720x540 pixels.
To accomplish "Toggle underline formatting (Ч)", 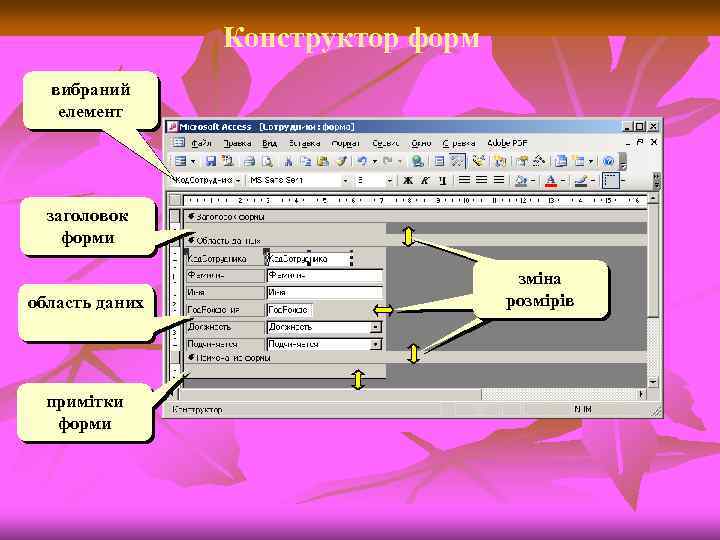I will pyautogui.click(x=443, y=180).
